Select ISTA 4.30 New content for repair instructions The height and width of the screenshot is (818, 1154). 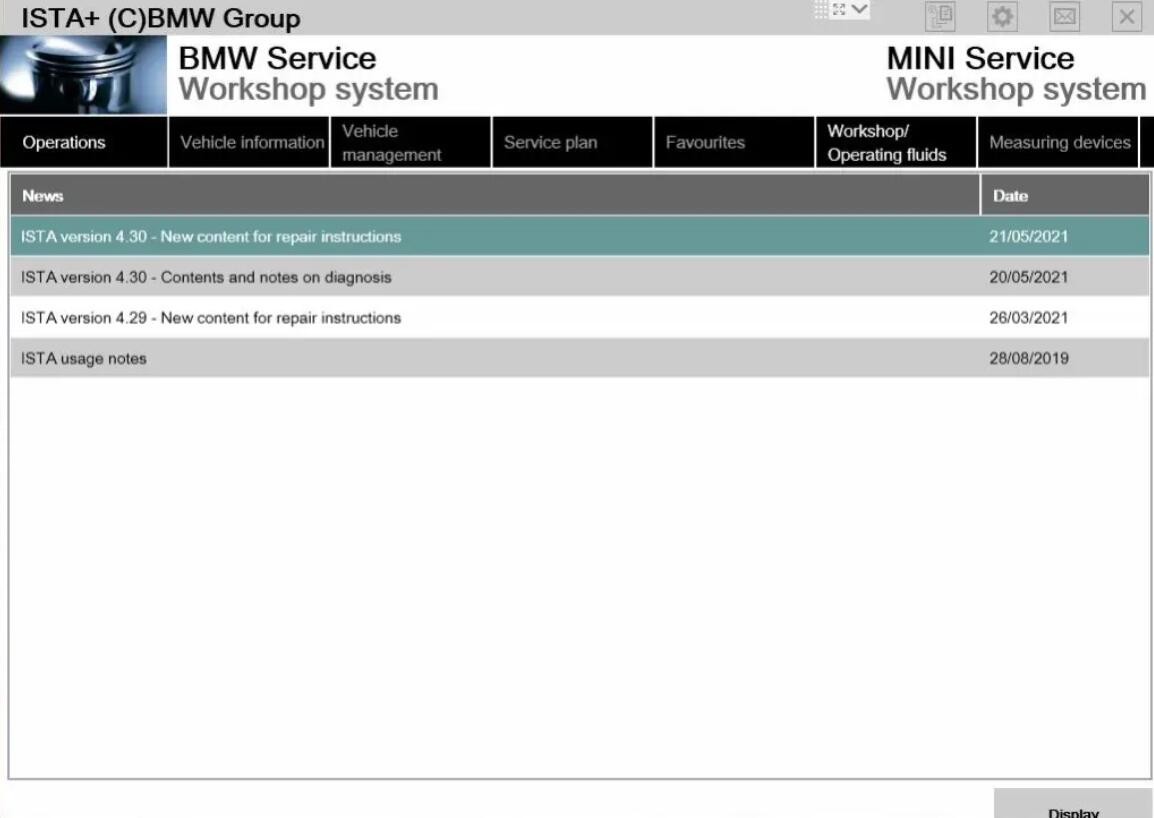(579, 236)
